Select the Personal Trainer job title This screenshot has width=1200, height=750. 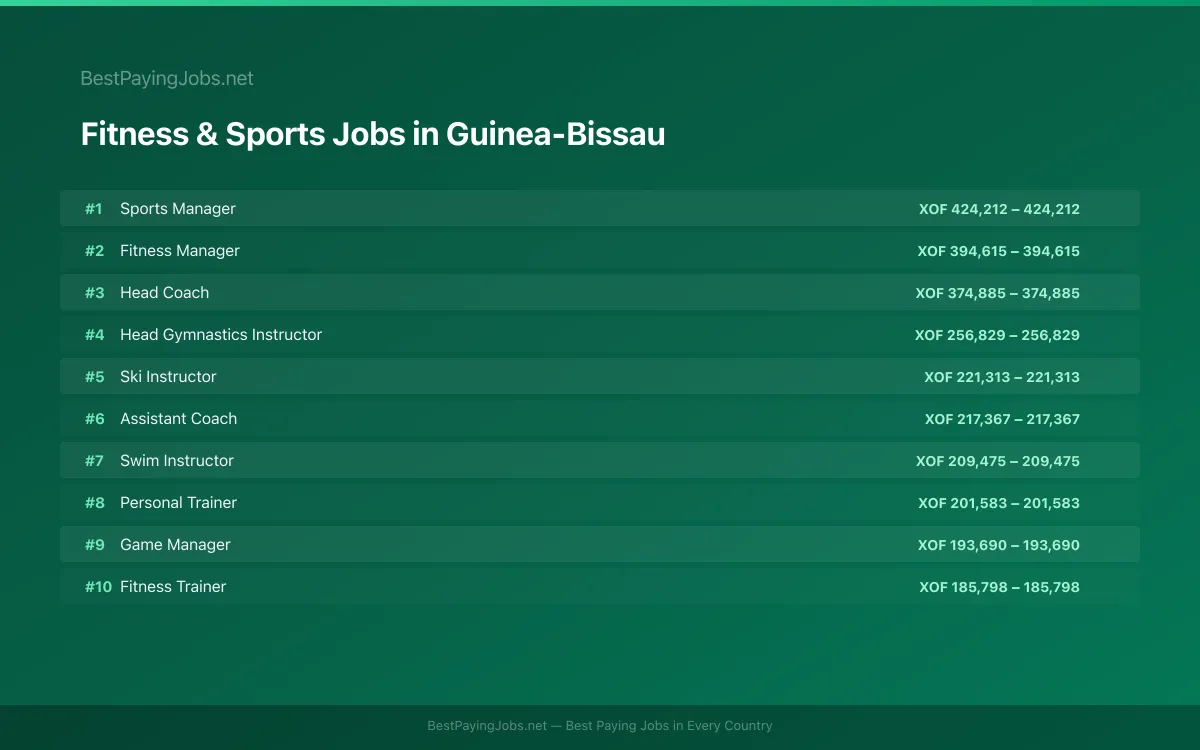click(178, 503)
